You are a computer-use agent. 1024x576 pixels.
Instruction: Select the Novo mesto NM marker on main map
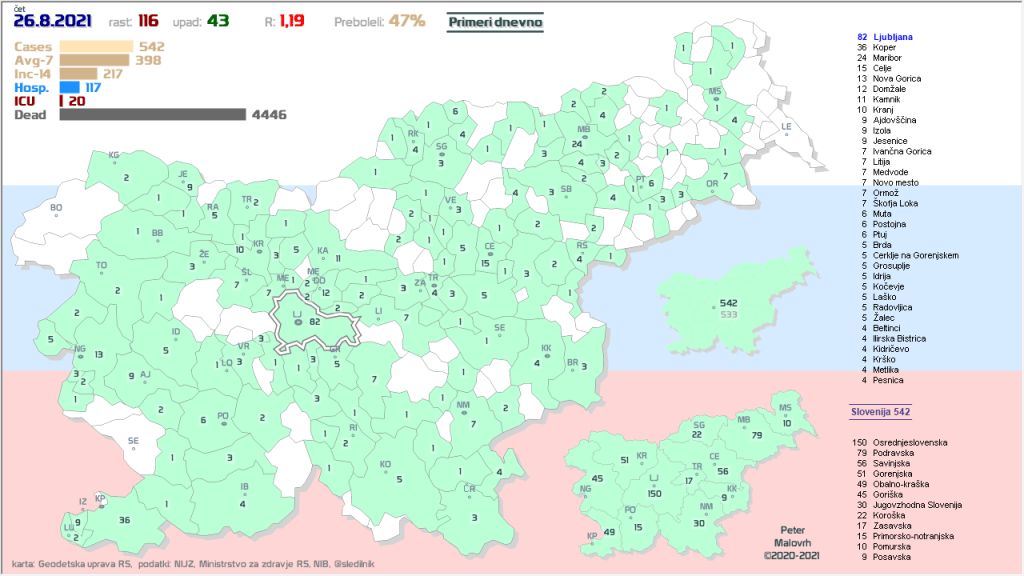(x=463, y=412)
